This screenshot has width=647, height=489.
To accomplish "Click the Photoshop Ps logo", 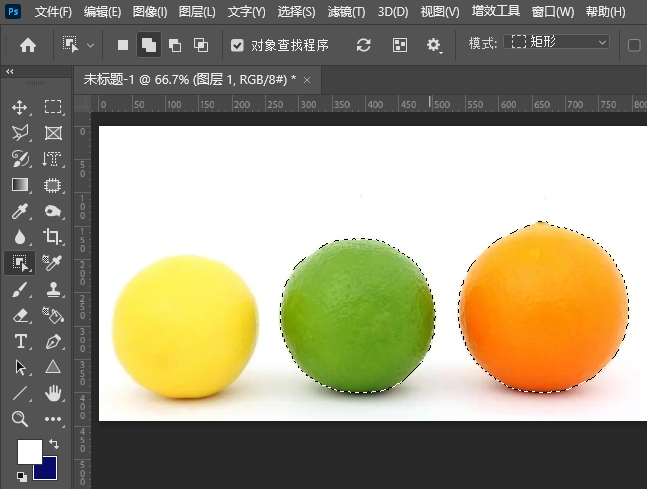I will click(13, 12).
